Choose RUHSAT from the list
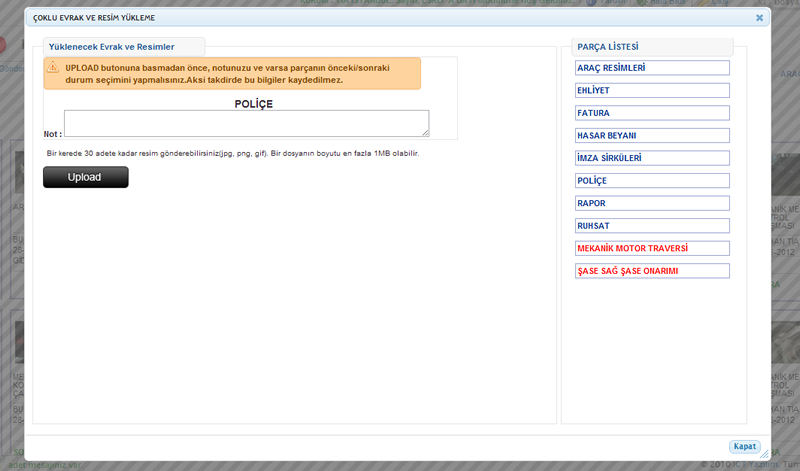This screenshot has height=471, width=800. (652, 226)
